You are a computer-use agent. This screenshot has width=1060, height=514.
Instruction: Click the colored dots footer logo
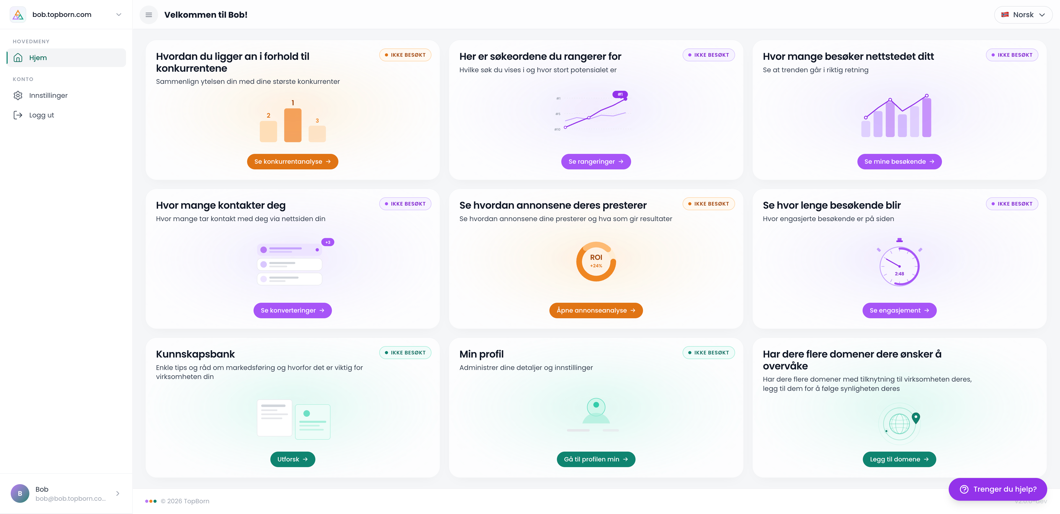151,501
